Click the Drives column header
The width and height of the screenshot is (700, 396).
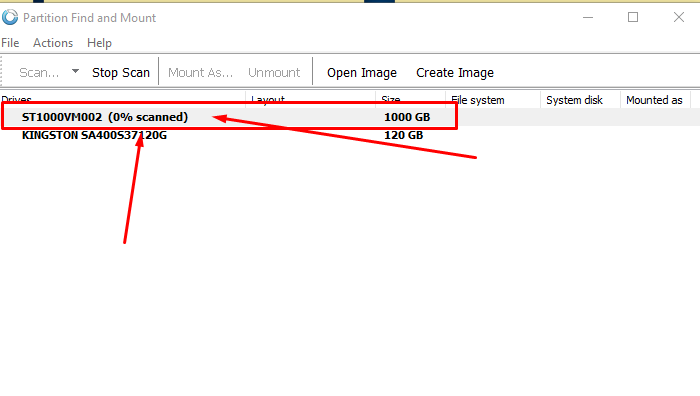[123, 100]
